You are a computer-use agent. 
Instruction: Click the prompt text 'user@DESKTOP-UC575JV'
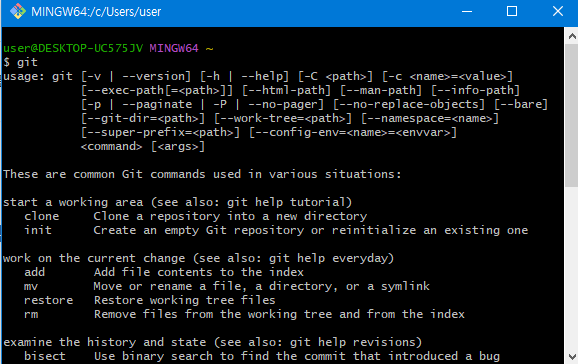pyautogui.click(x=73, y=48)
